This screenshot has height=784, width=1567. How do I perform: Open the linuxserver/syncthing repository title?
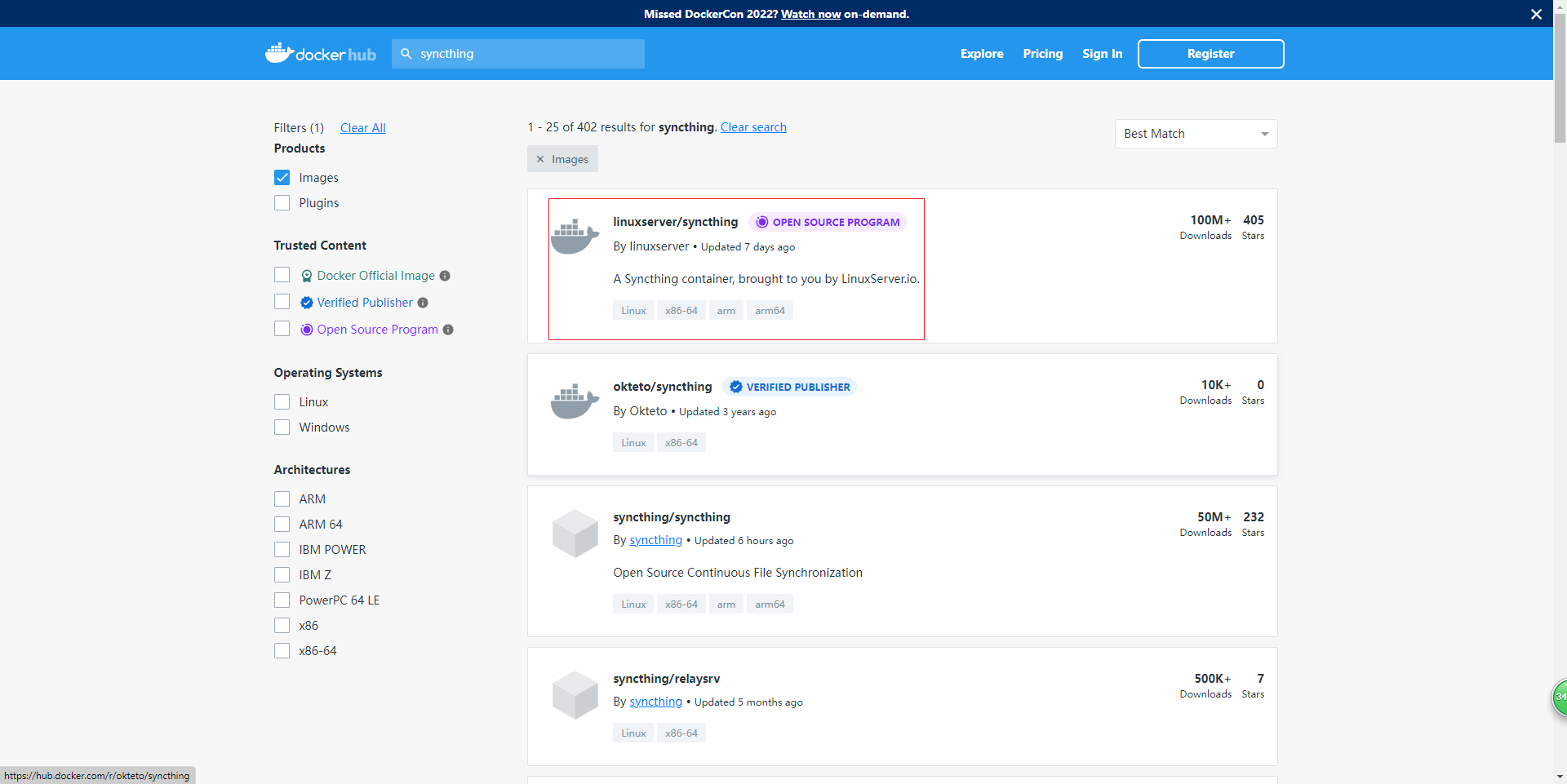676,222
